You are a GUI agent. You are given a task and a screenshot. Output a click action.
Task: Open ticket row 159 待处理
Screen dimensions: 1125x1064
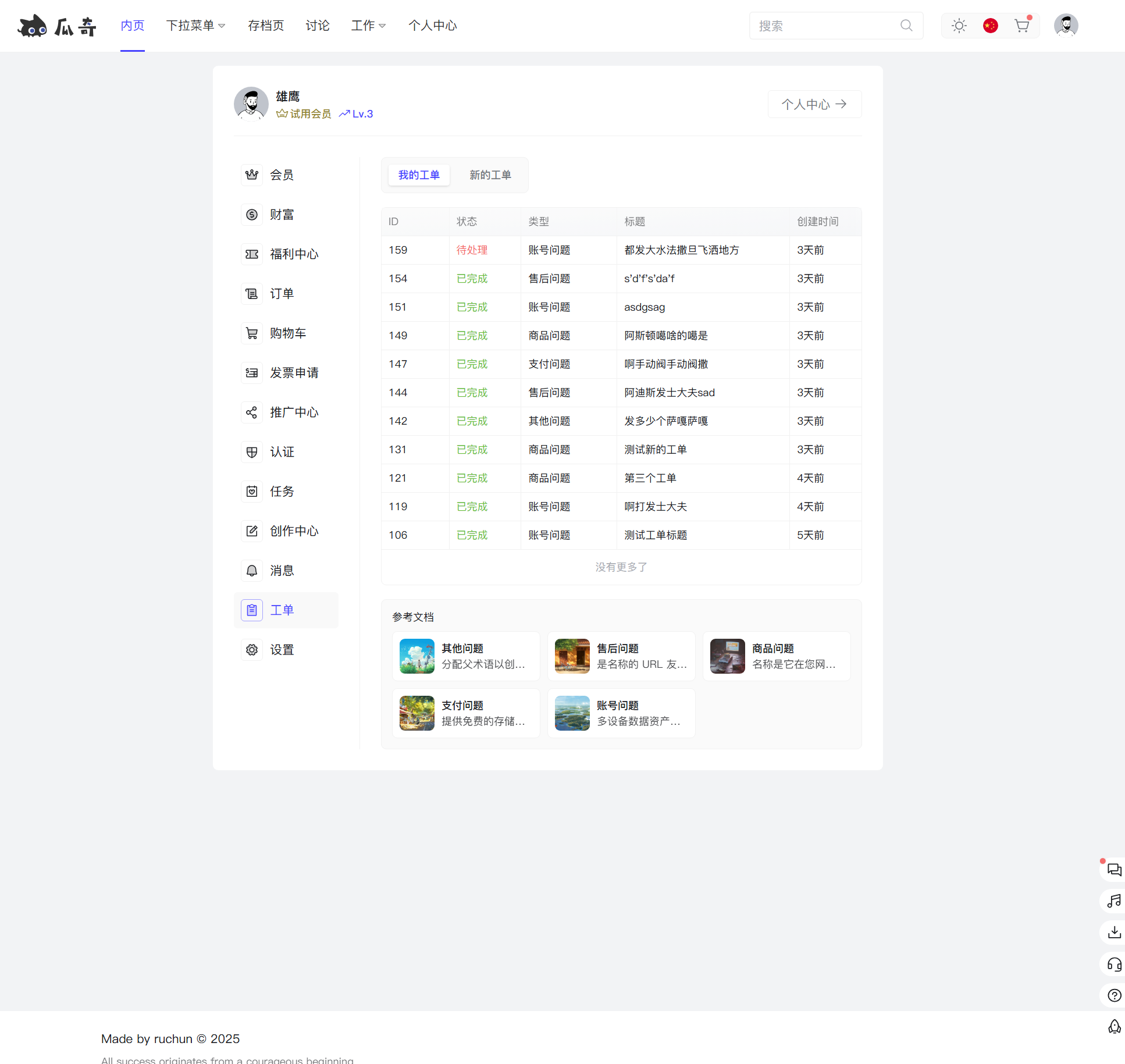[x=621, y=250]
